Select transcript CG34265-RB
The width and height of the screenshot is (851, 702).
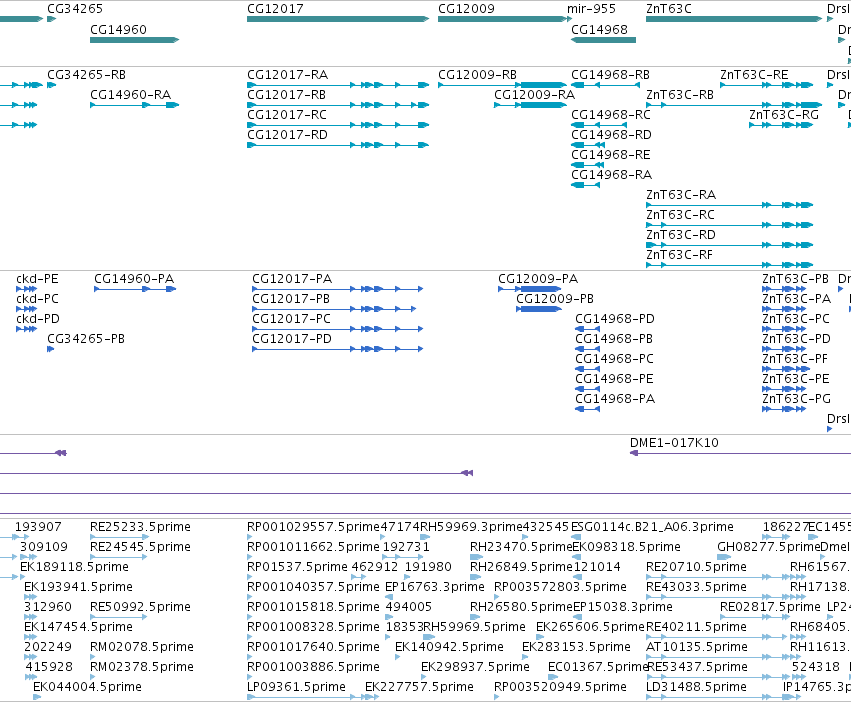click(87, 74)
